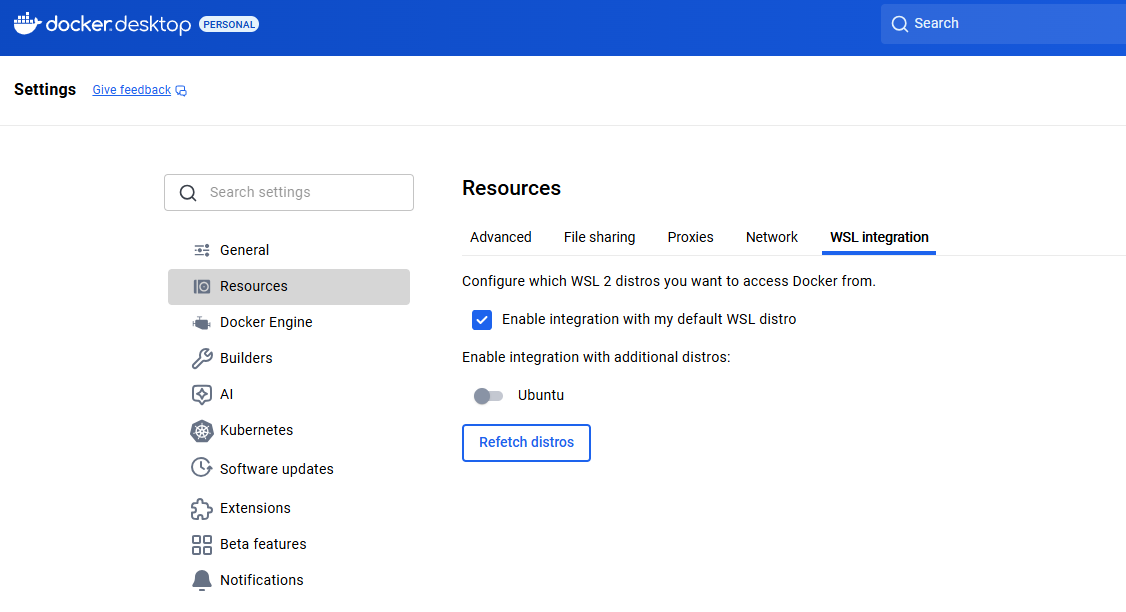The height and width of the screenshot is (612, 1126).
Task: Click the AI sparkle icon in sidebar
Action: 202,394
